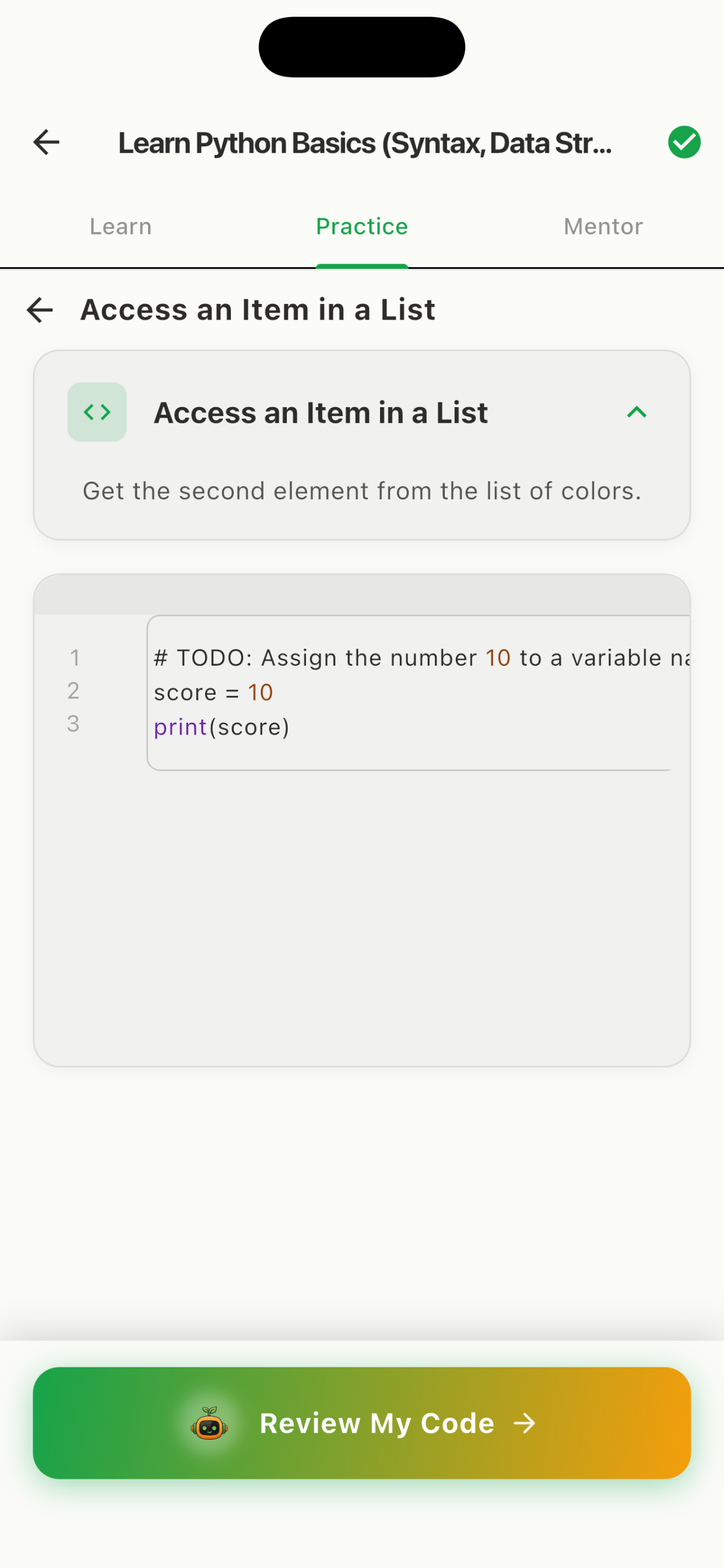Click the back arrow next to Access an Item
The height and width of the screenshot is (1568, 724).
pyautogui.click(x=39, y=310)
